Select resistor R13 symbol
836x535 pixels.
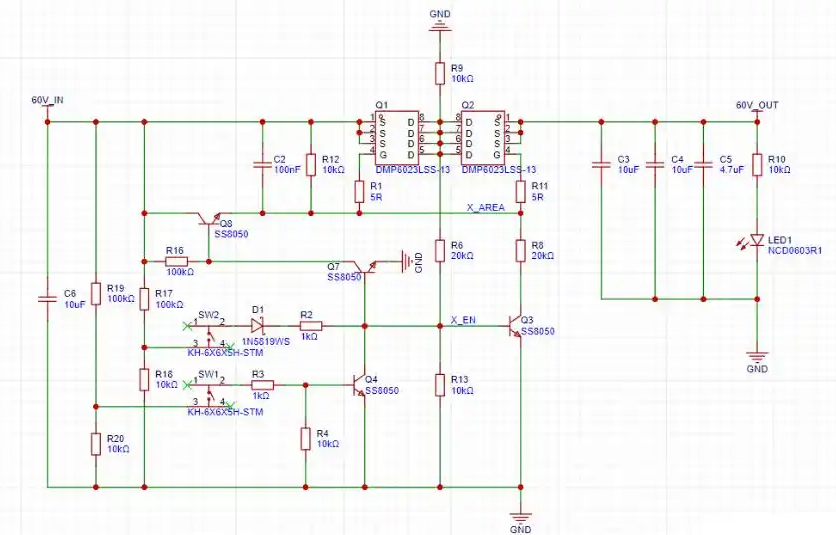click(440, 385)
